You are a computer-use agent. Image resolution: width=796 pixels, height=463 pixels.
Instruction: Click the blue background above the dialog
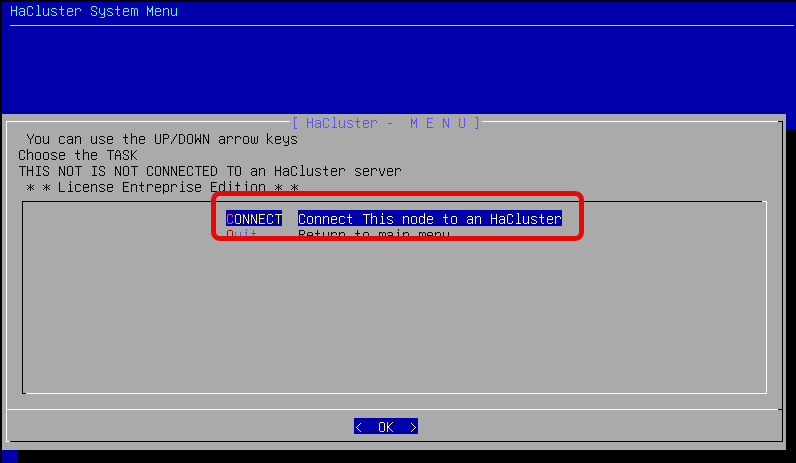(398, 70)
